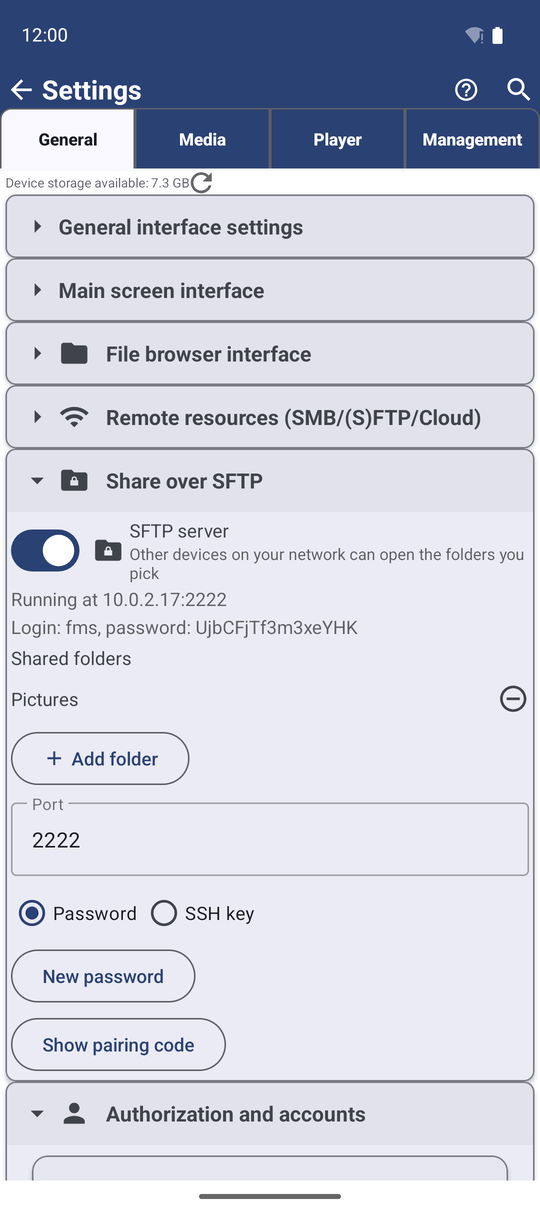
Task: Click the locked folder icon in Share over SFTP
Action: [x=74, y=481]
